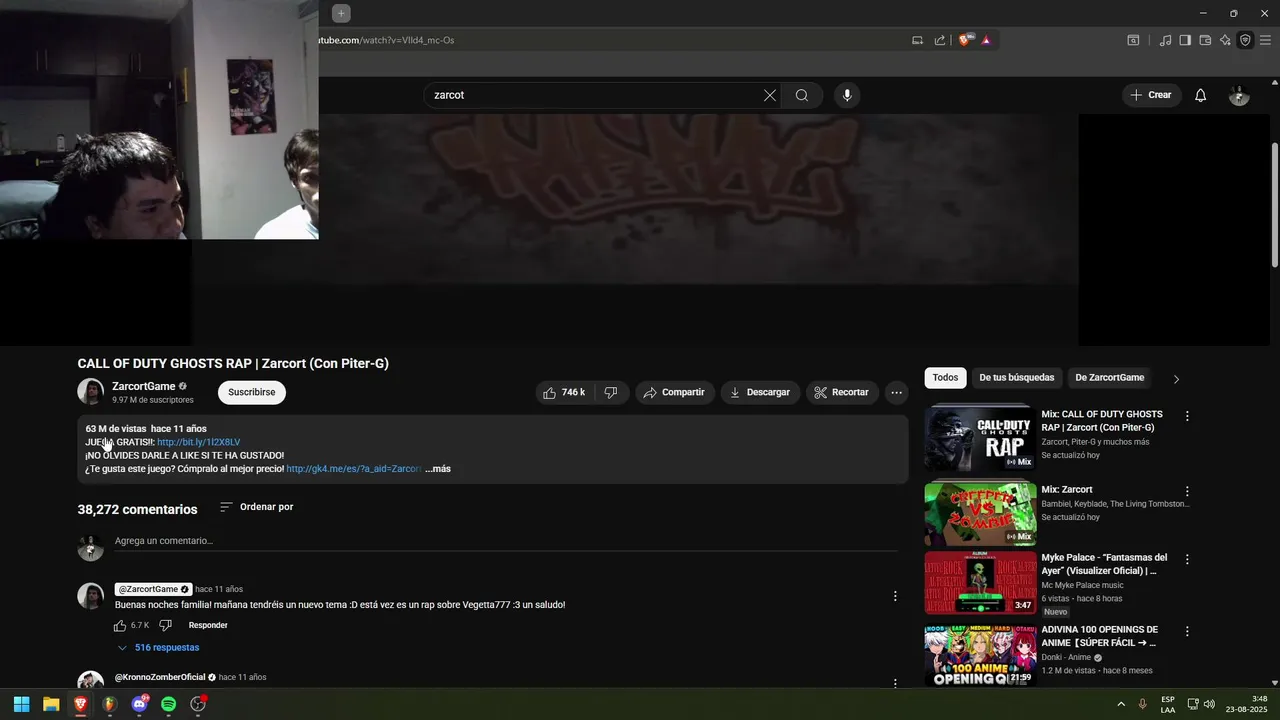Click the install app icon in address bar
The height and width of the screenshot is (720, 1280).
click(917, 40)
